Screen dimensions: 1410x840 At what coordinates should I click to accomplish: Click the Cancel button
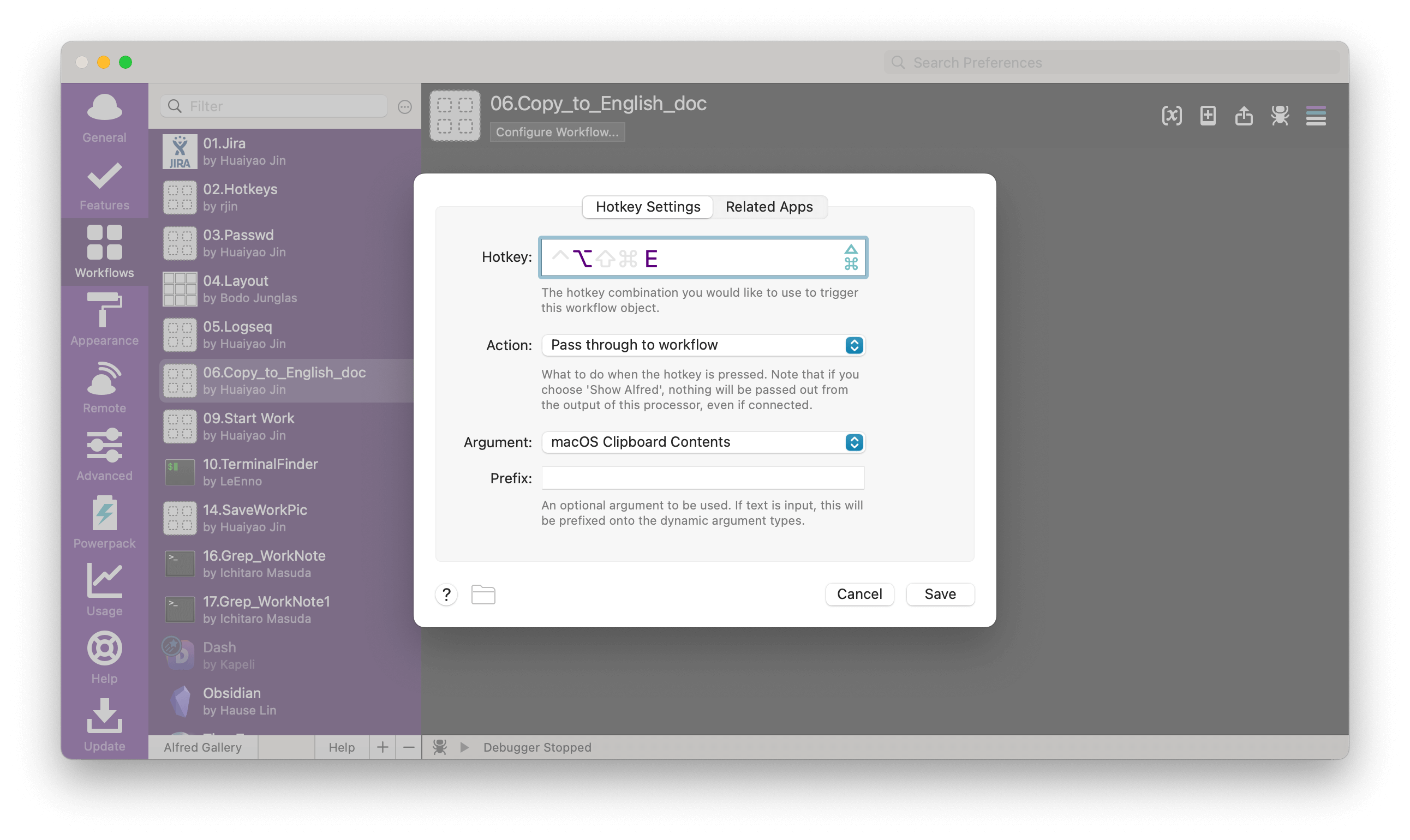click(x=859, y=594)
